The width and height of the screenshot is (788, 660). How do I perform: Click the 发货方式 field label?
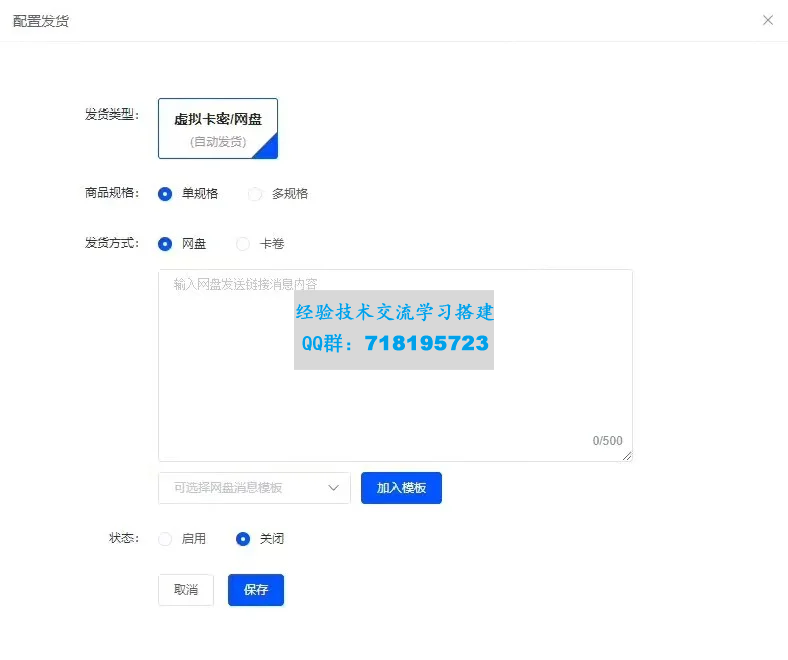pos(111,243)
